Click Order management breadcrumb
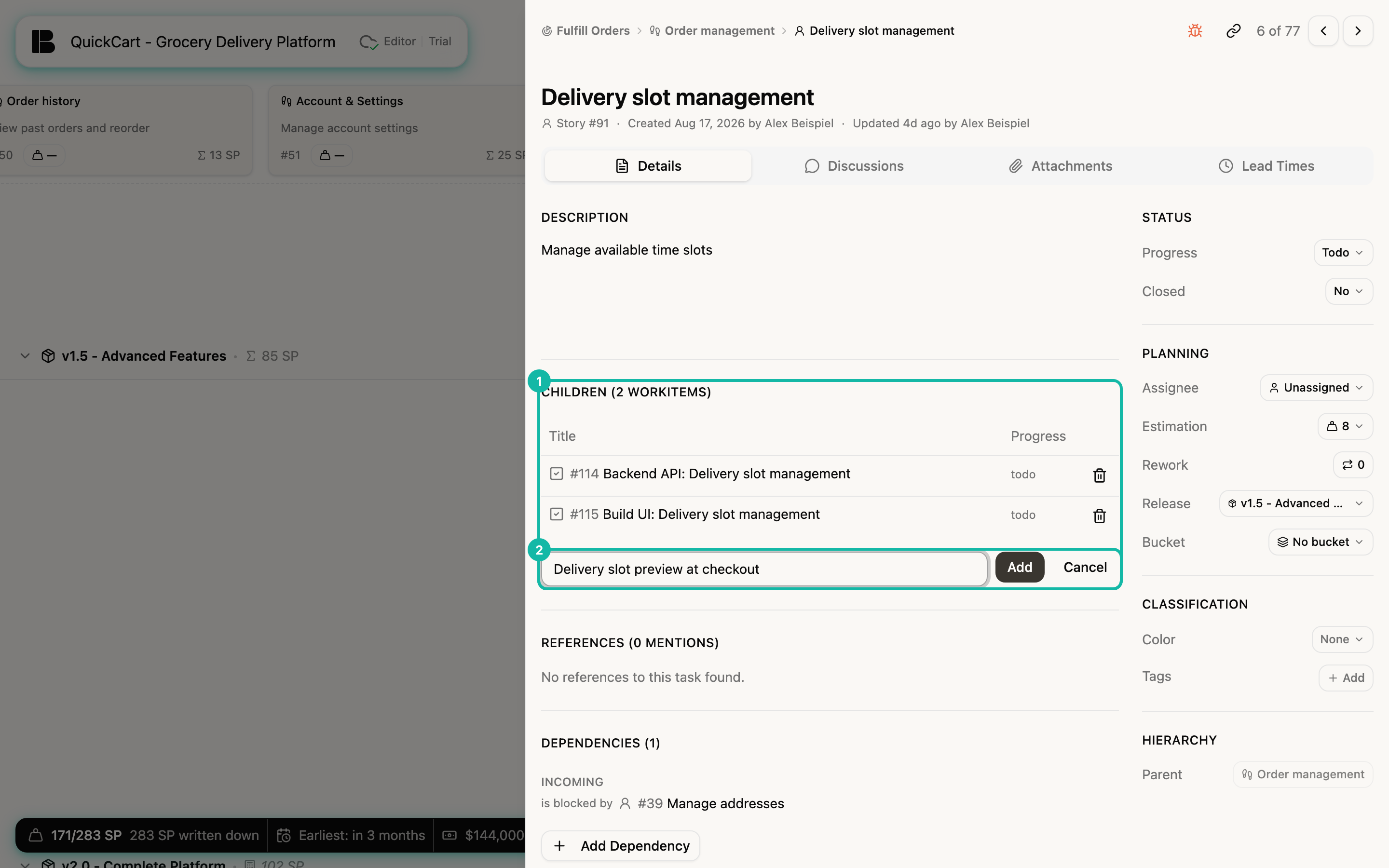 (x=712, y=31)
